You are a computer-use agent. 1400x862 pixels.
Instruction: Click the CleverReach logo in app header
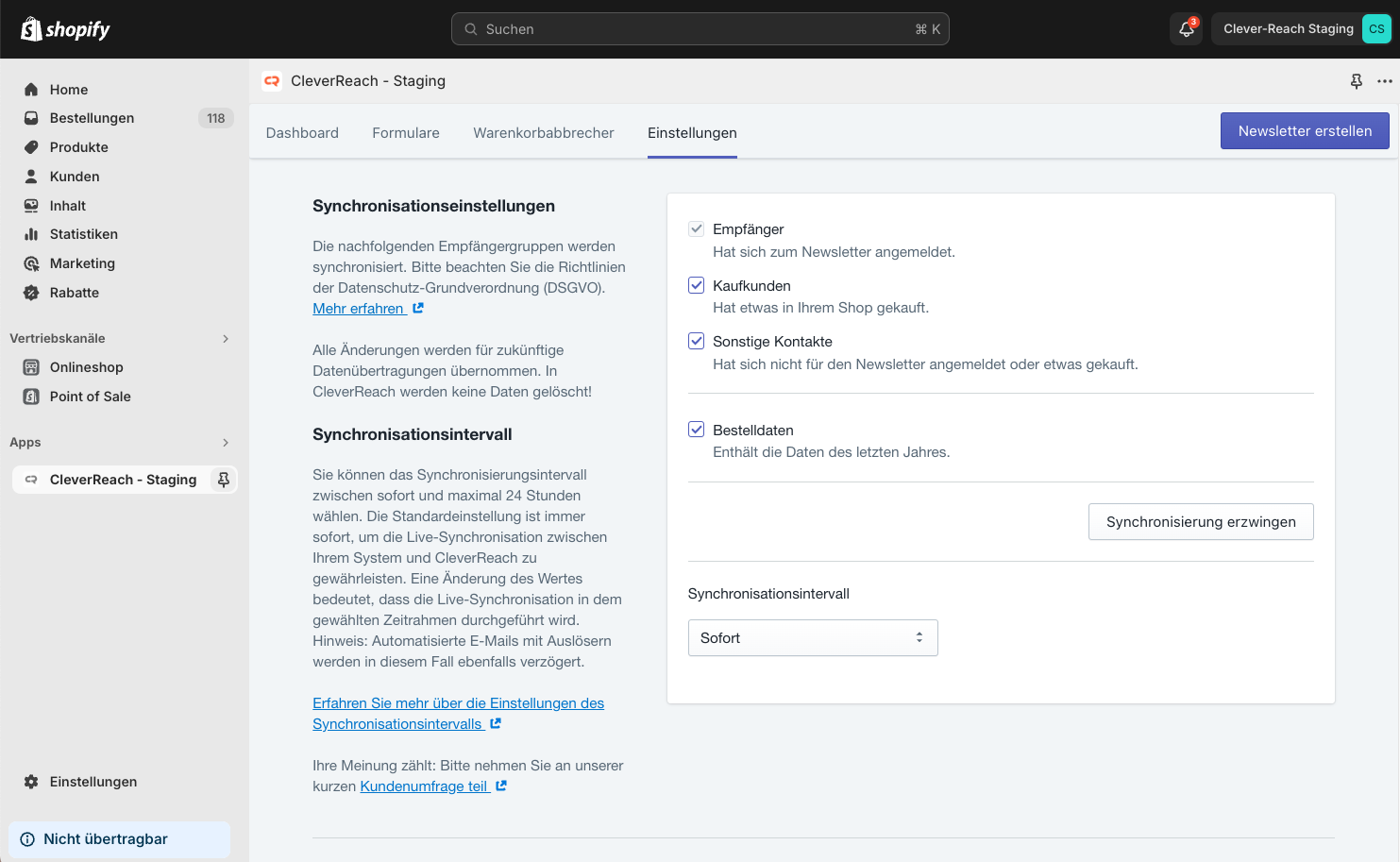coord(272,81)
